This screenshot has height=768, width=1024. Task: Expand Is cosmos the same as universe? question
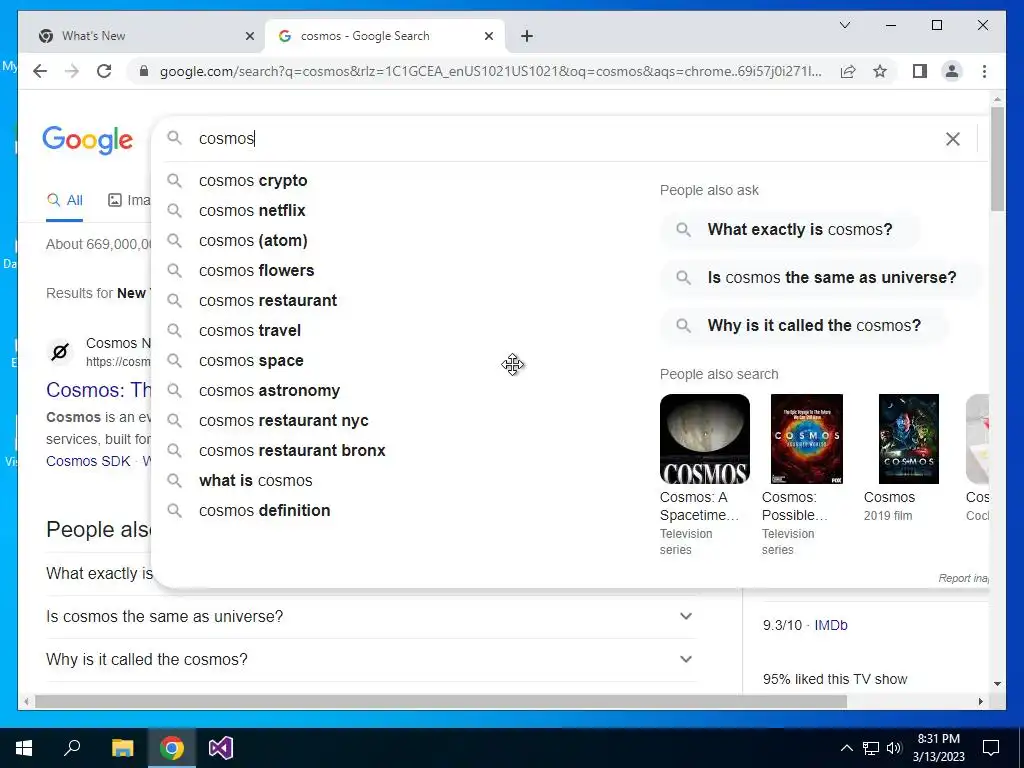pyautogui.click(x=370, y=616)
